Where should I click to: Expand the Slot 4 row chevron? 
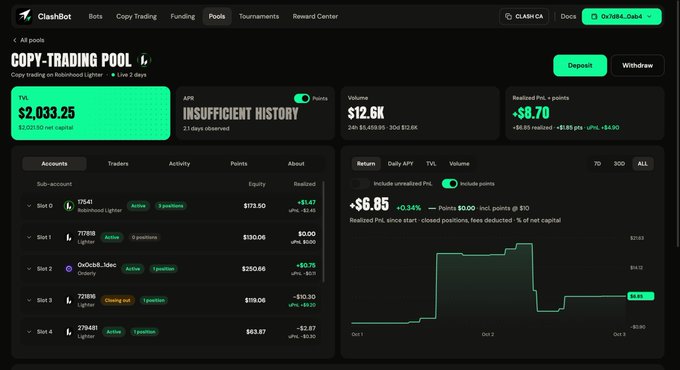(x=29, y=332)
